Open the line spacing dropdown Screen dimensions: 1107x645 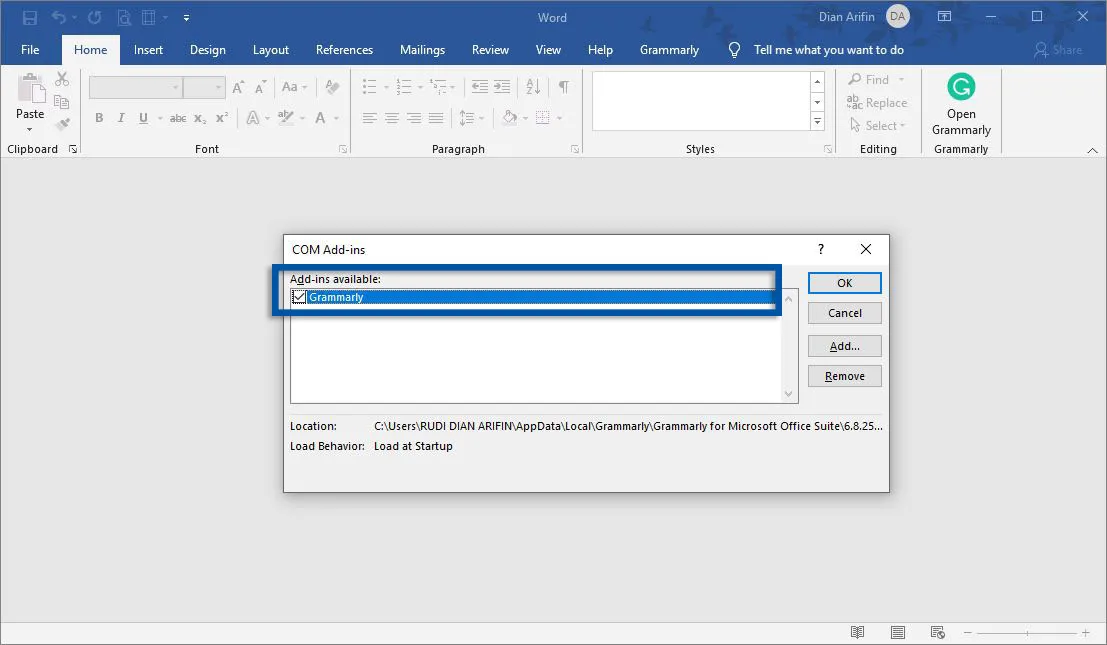(471, 117)
